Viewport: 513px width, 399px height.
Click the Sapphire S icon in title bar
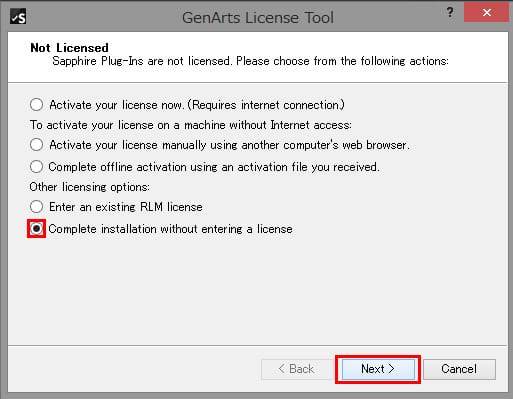(x=18, y=16)
